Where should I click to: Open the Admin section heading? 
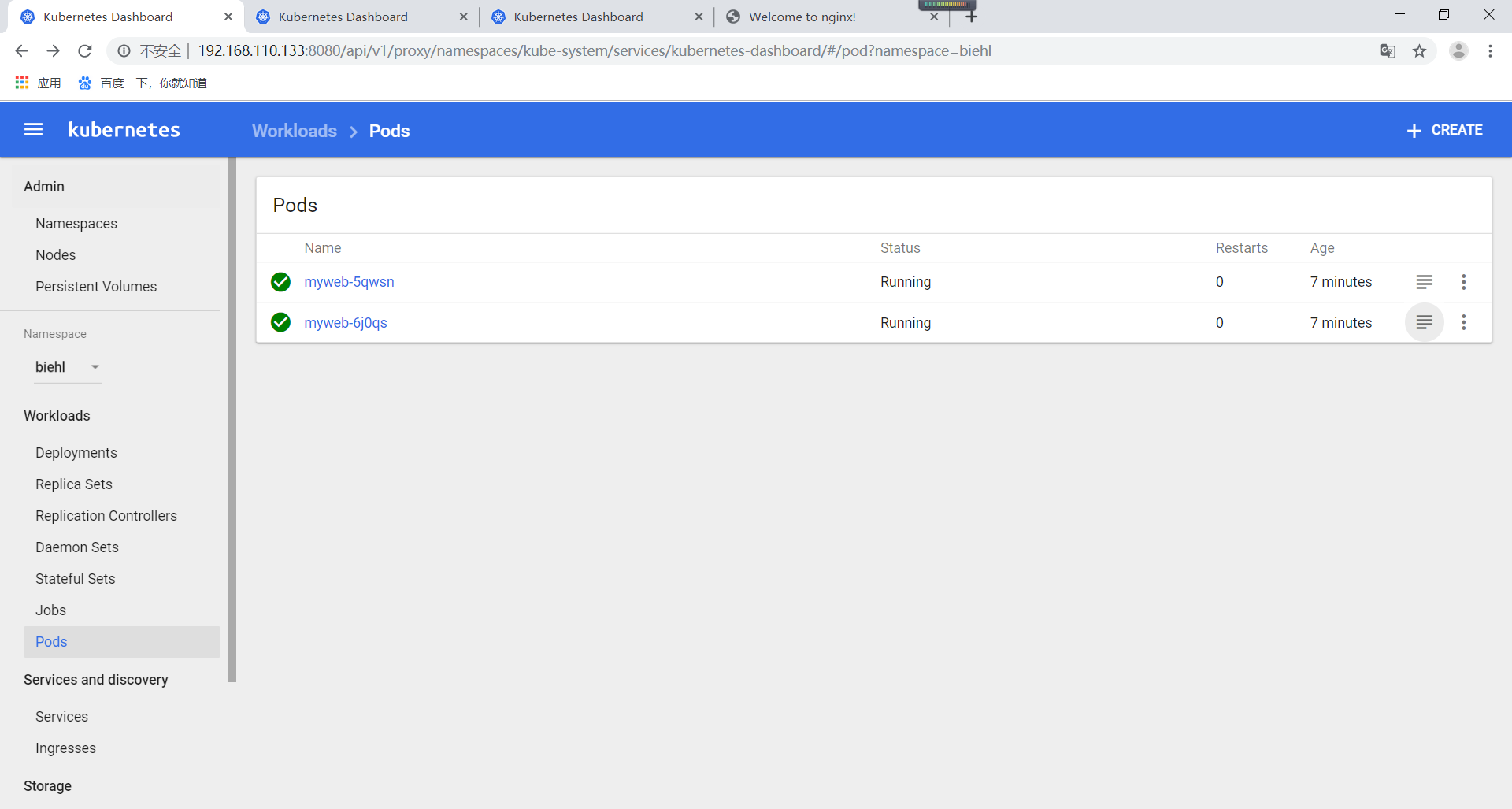click(x=44, y=187)
